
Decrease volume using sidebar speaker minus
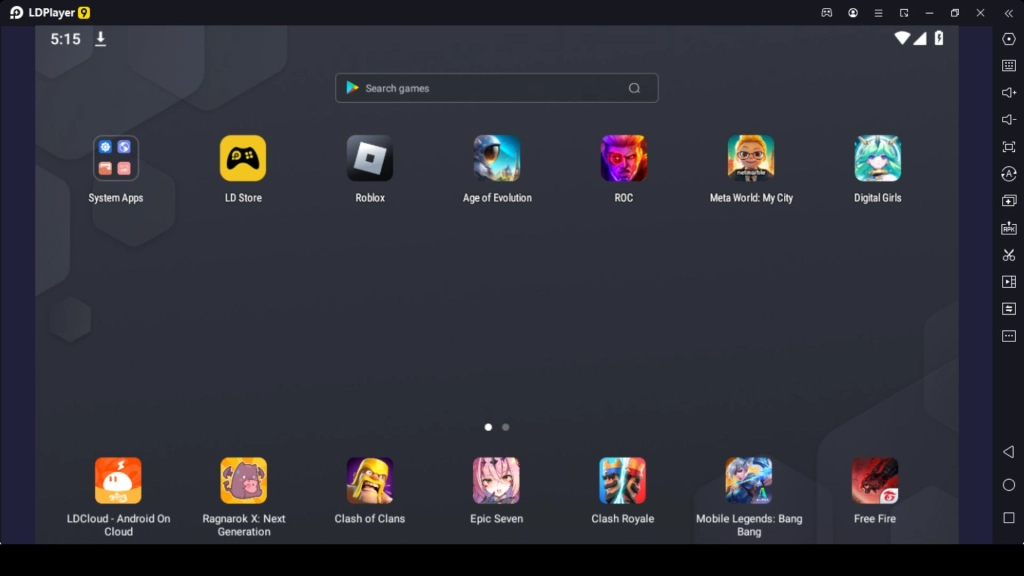[x=1009, y=120]
